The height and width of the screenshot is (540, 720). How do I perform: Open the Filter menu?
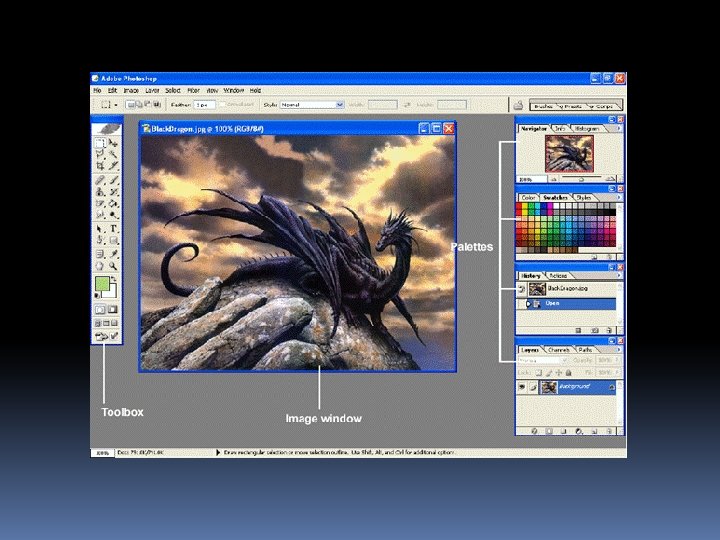[193, 90]
